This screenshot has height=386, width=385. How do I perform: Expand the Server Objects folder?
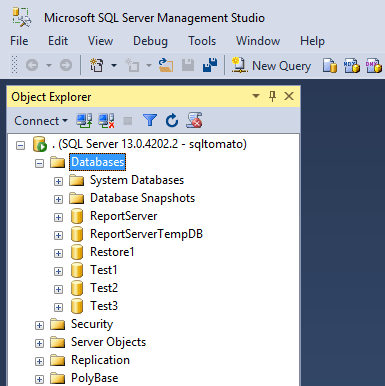[x=39, y=344]
